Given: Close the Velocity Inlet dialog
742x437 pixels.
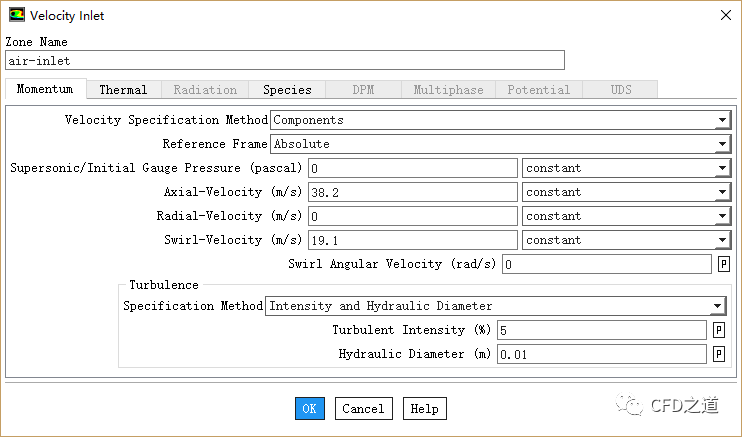Looking at the screenshot, I should coord(724,15).
